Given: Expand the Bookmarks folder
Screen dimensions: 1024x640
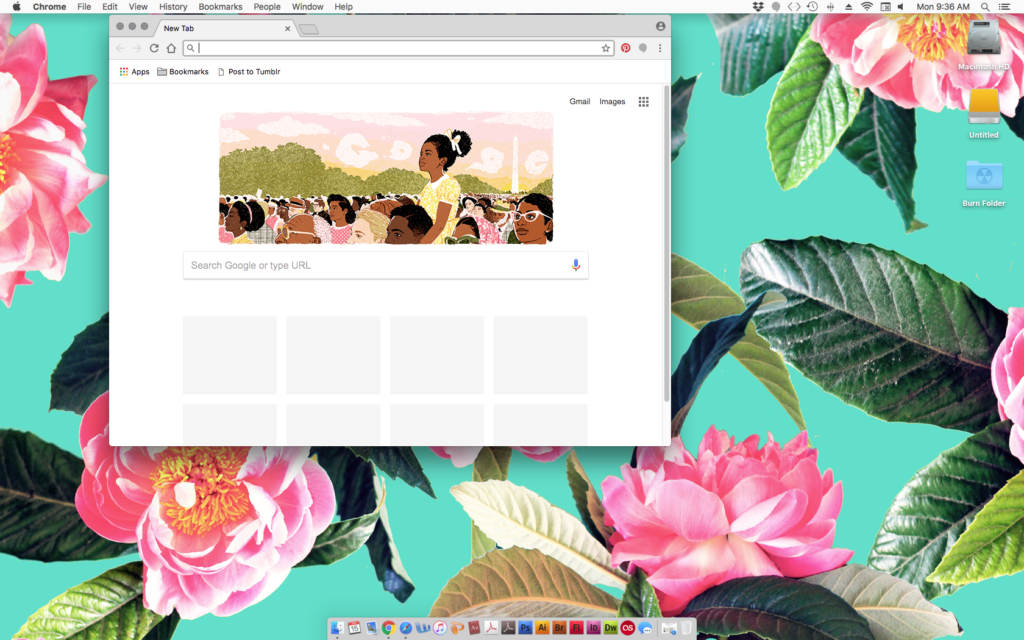Looking at the screenshot, I should pos(183,72).
